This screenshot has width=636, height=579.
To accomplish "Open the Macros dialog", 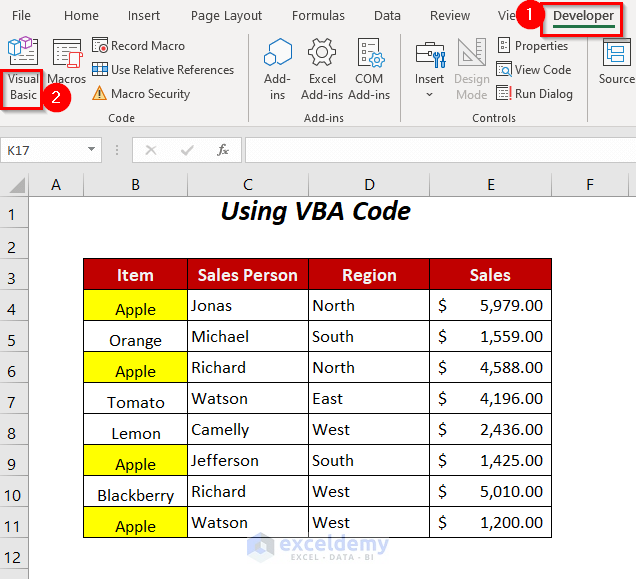I will (67, 62).
